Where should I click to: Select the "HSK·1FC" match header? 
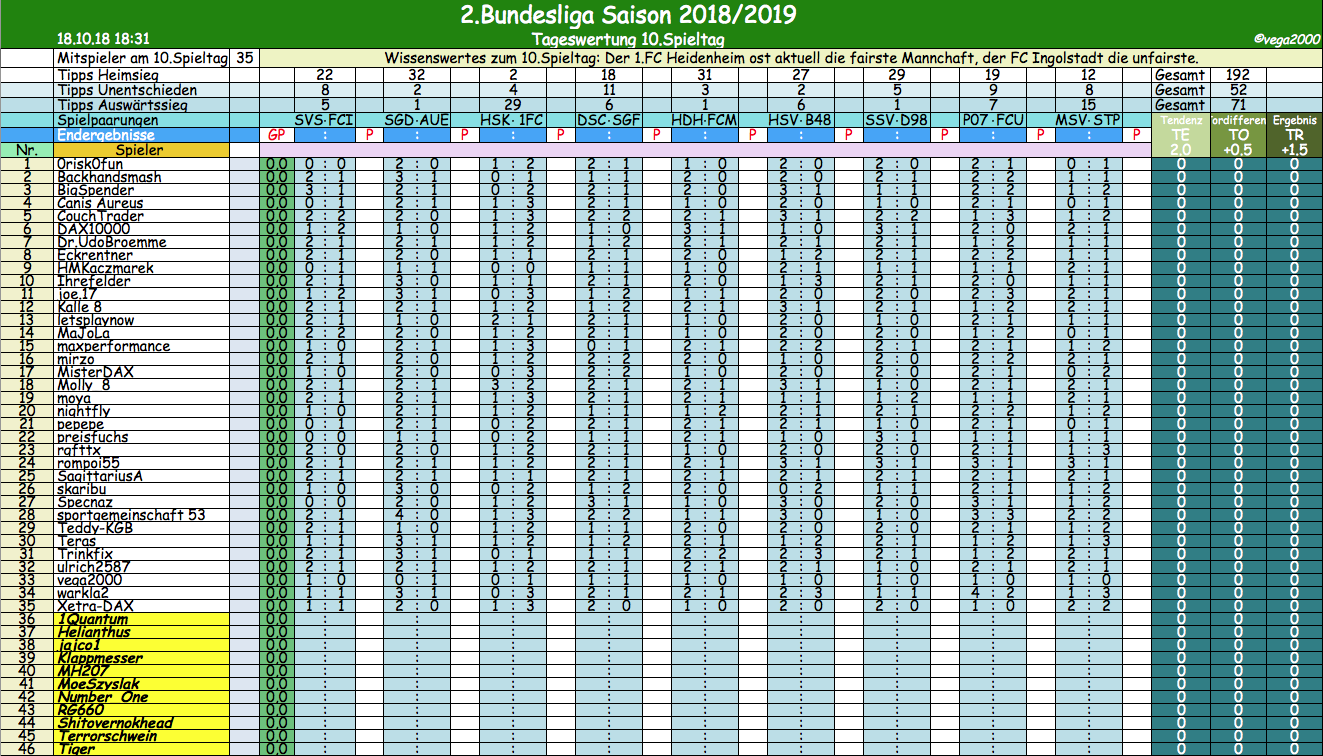(x=515, y=120)
